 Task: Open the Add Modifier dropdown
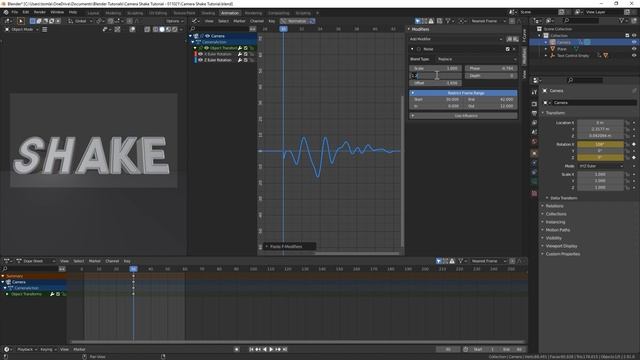pos(456,39)
